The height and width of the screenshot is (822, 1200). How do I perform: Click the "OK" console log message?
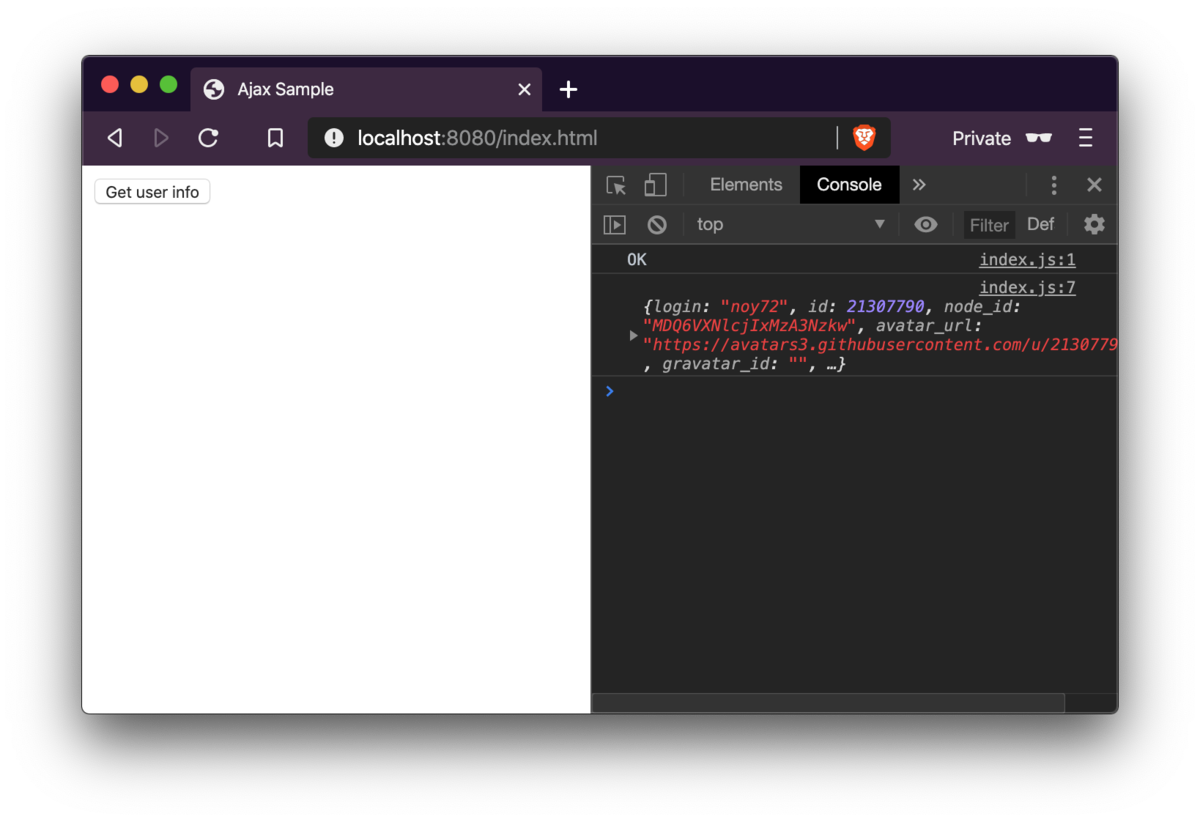point(637,260)
